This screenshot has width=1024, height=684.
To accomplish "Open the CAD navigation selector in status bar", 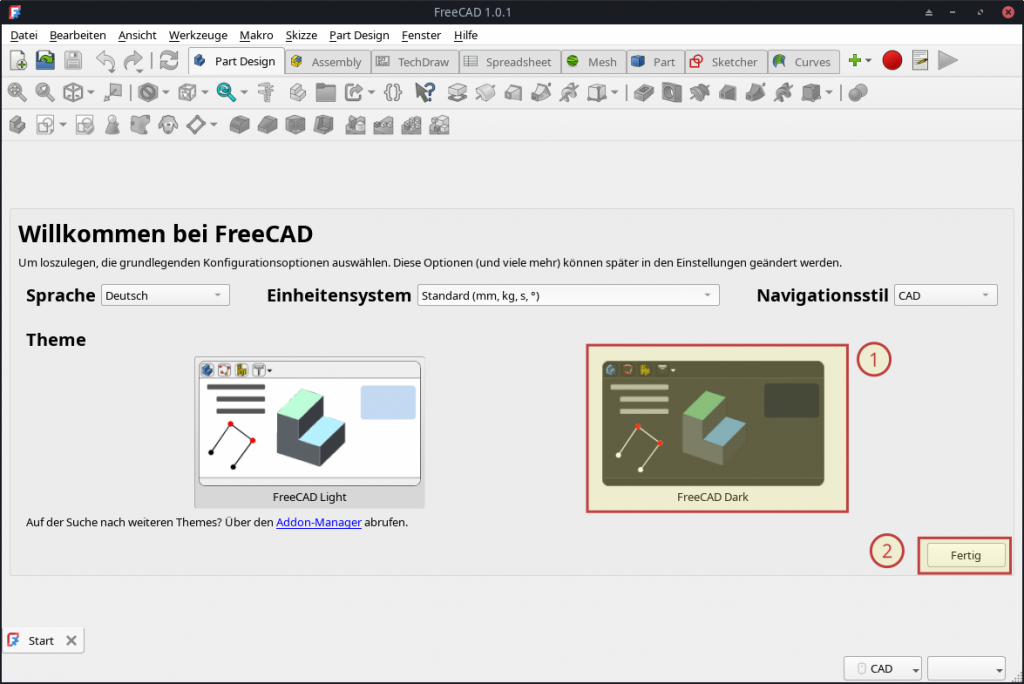I will 883,669.
